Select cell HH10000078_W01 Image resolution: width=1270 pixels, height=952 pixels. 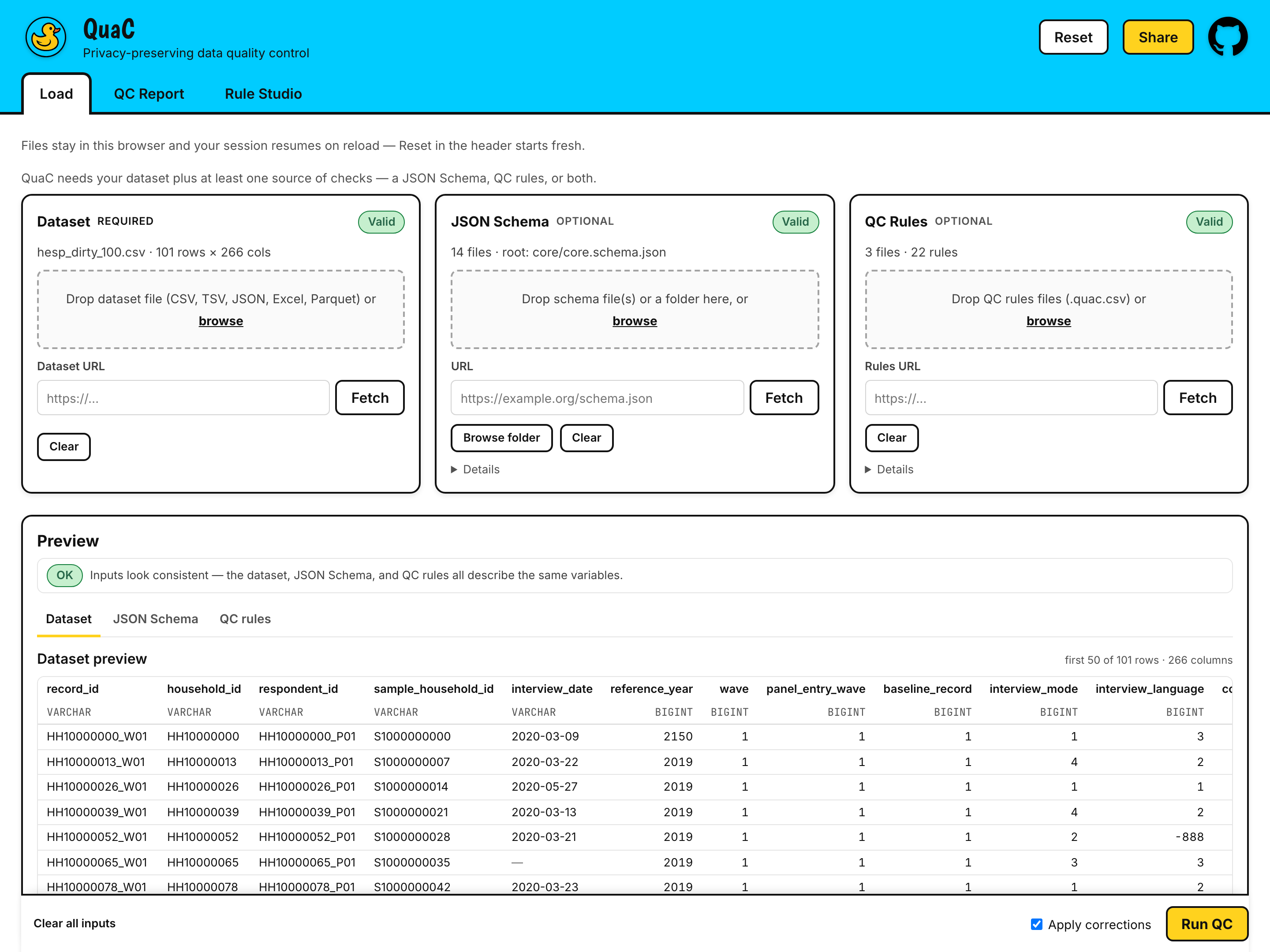(97, 887)
